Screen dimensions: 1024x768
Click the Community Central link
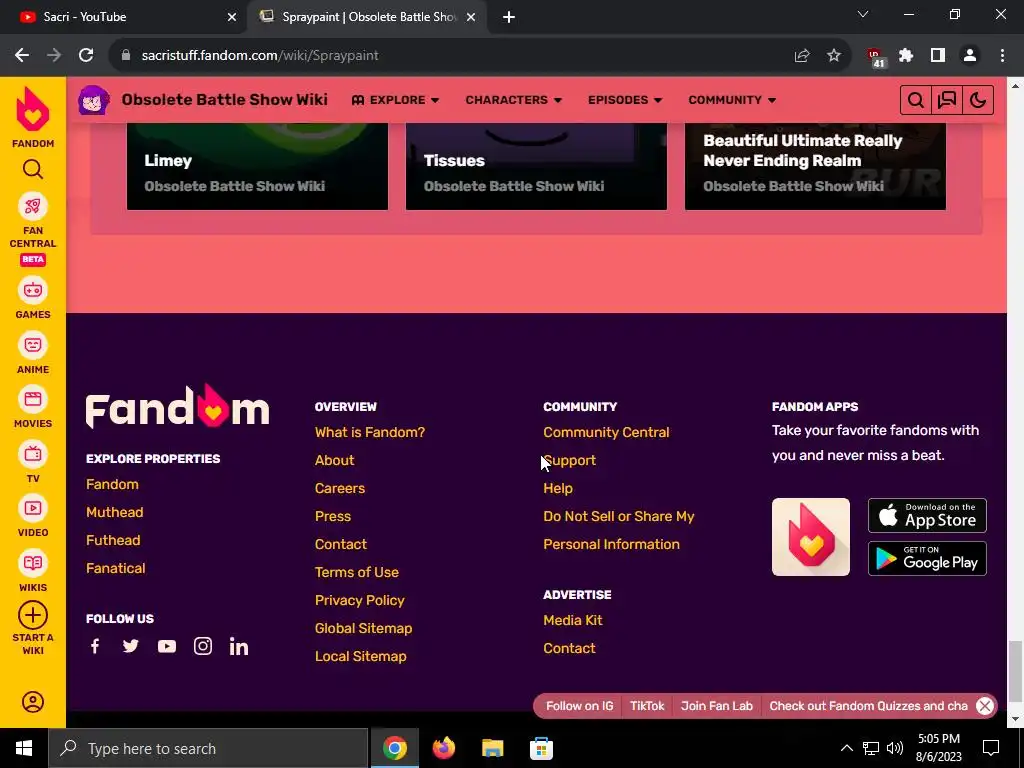point(606,432)
